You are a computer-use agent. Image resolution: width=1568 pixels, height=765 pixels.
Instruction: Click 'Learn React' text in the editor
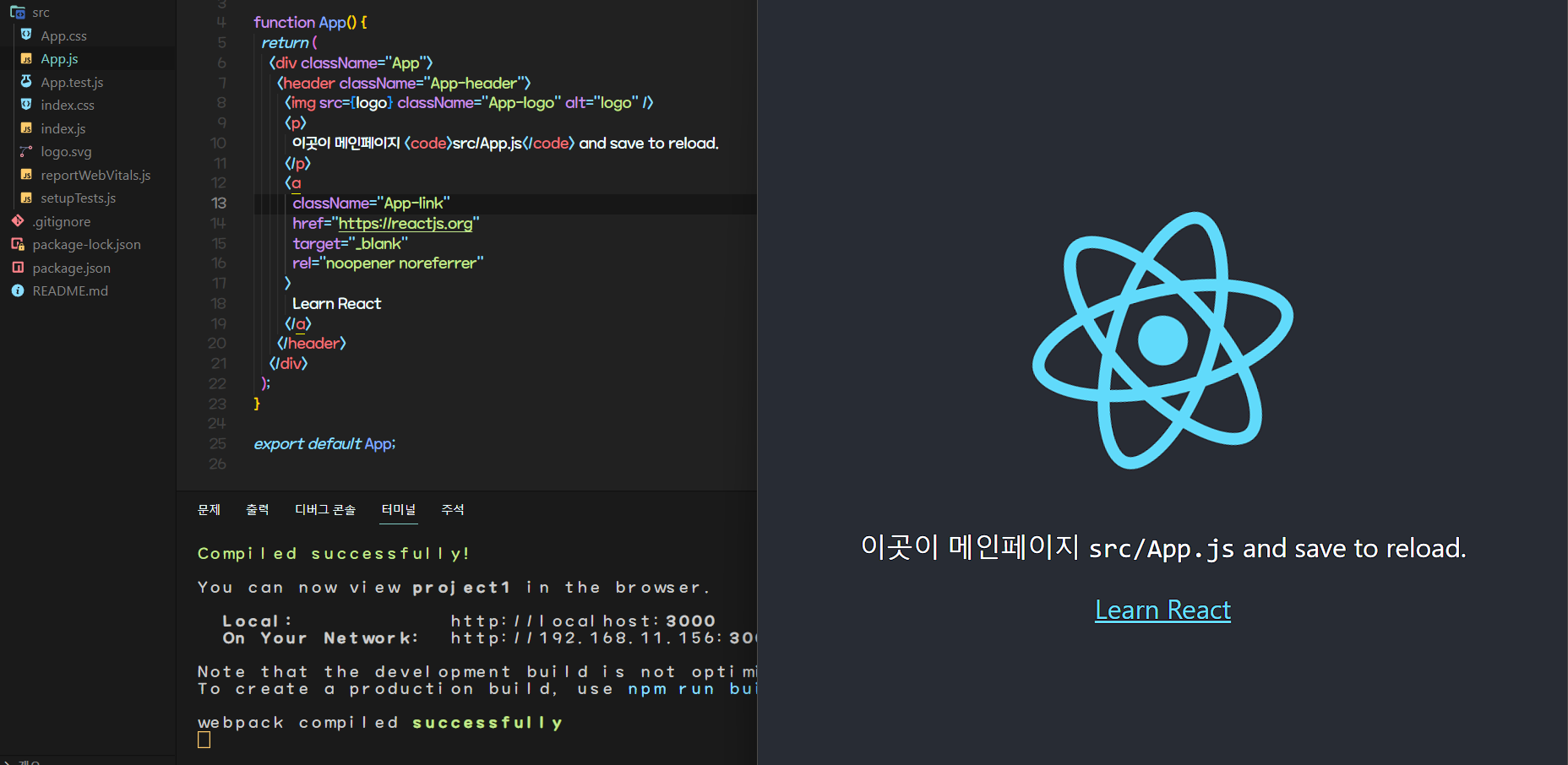(x=336, y=304)
